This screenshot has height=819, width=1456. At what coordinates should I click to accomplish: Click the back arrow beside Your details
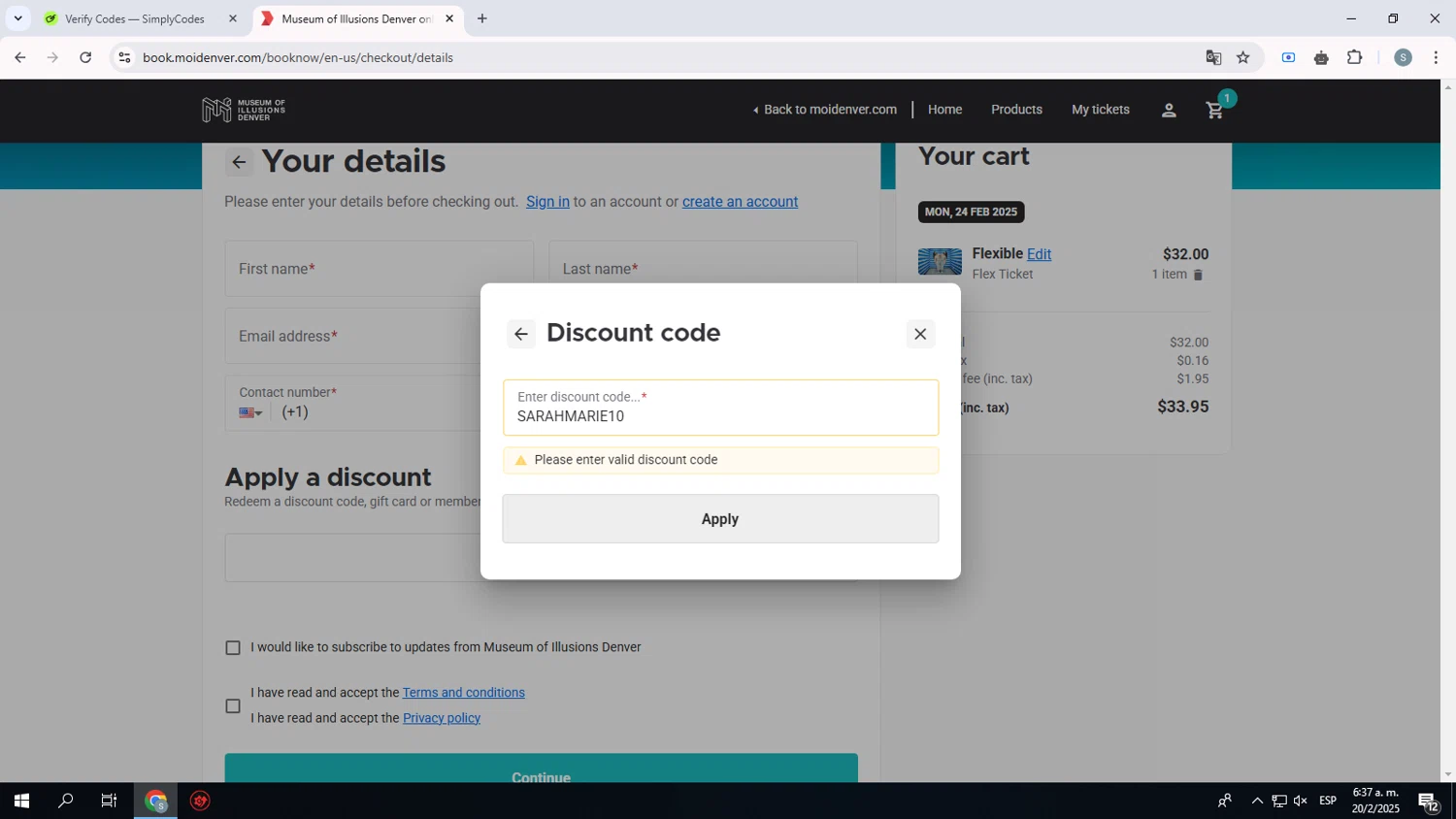239,162
